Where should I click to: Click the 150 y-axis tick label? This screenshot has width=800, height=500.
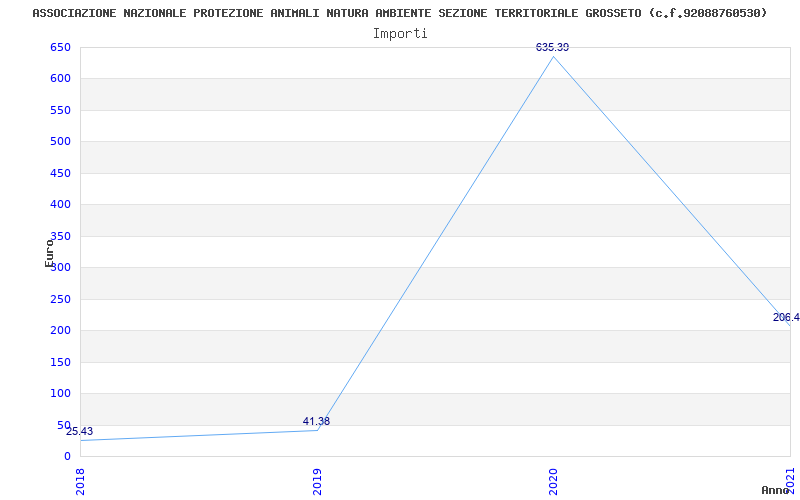[x=60, y=362]
